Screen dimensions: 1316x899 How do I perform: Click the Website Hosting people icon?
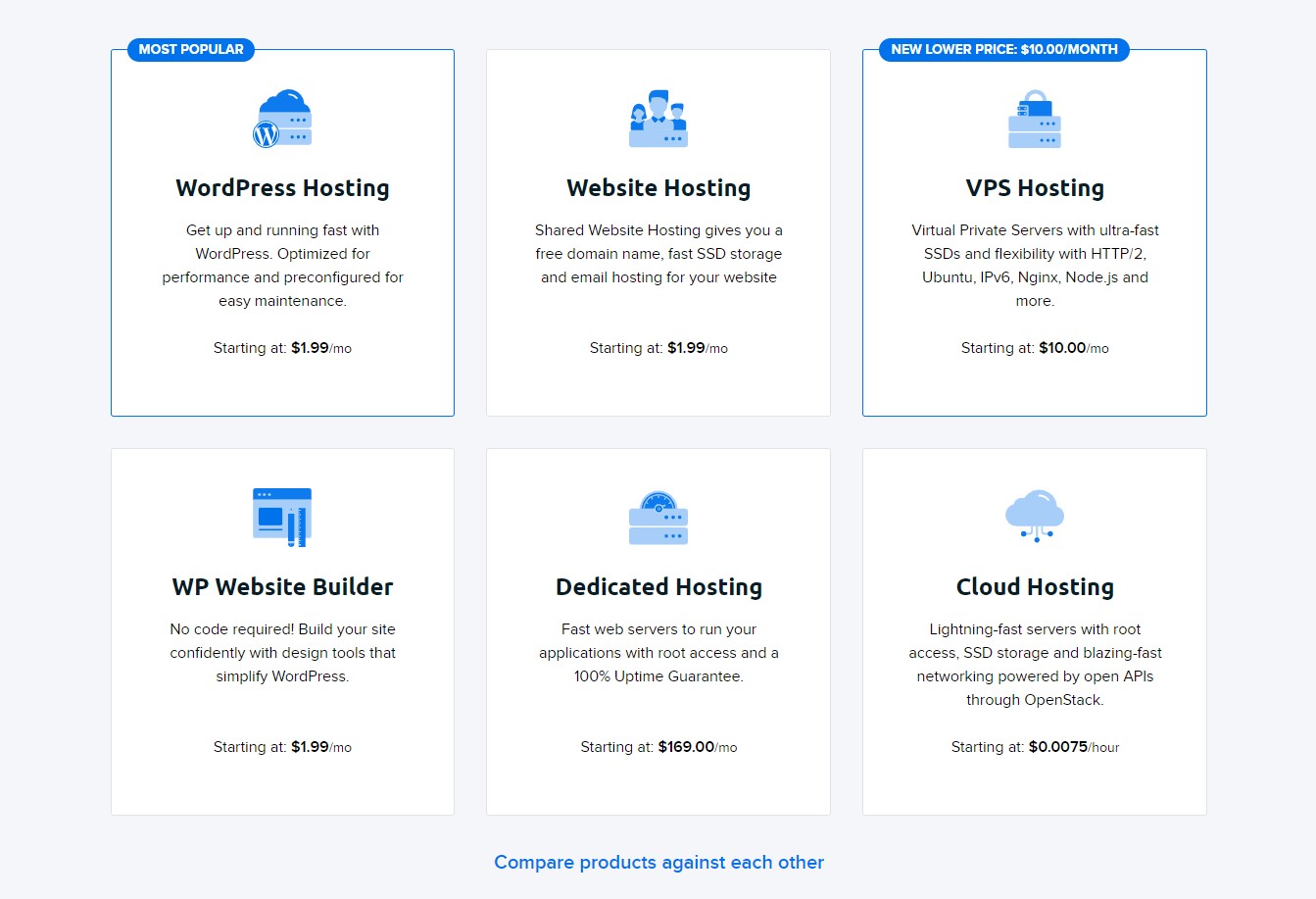point(658,119)
